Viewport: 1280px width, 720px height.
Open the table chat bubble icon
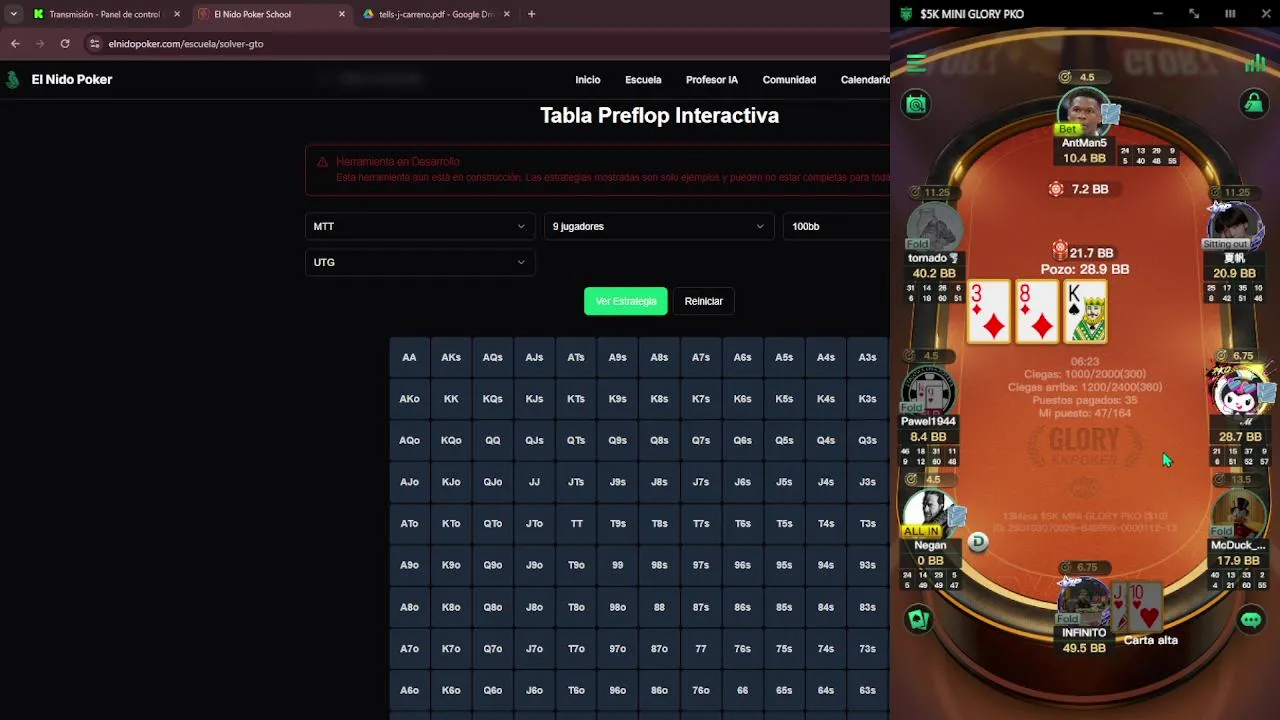1251,620
